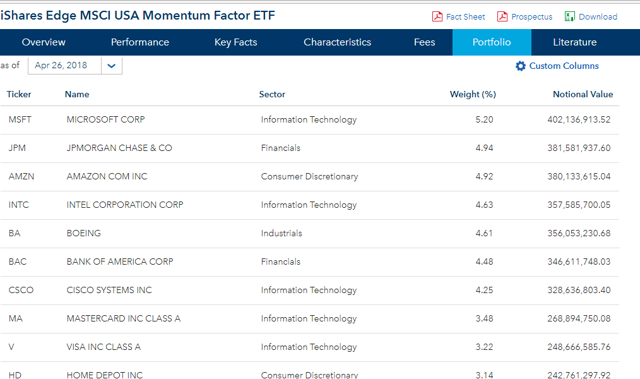Open the Fact Sheet link
Viewport: 640px width, 379px height.
tap(466, 17)
